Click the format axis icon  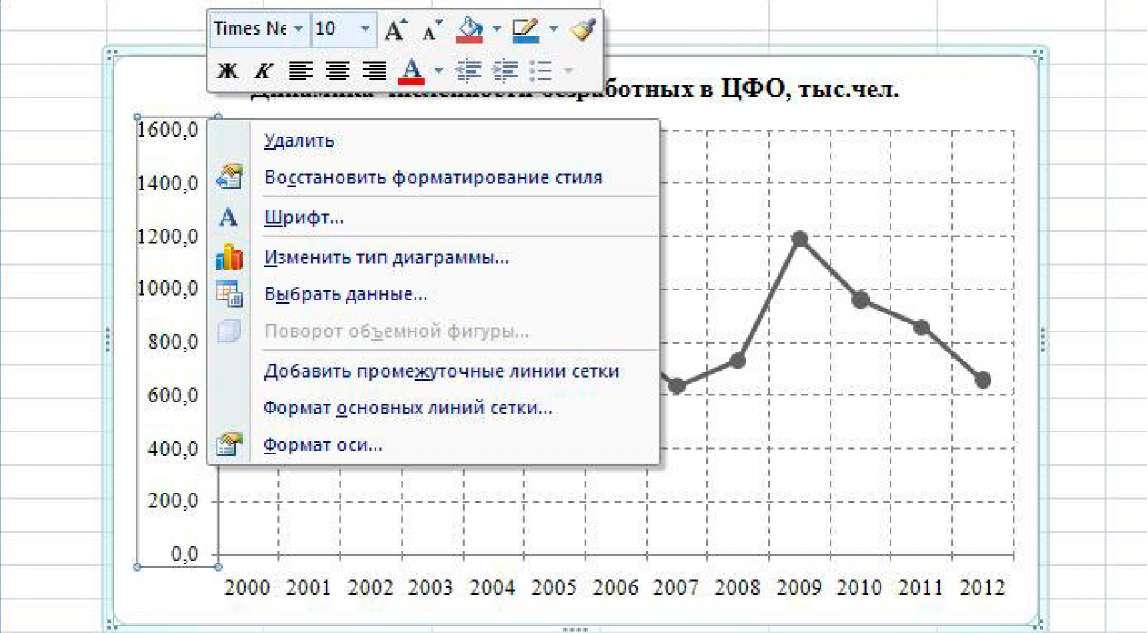point(229,444)
